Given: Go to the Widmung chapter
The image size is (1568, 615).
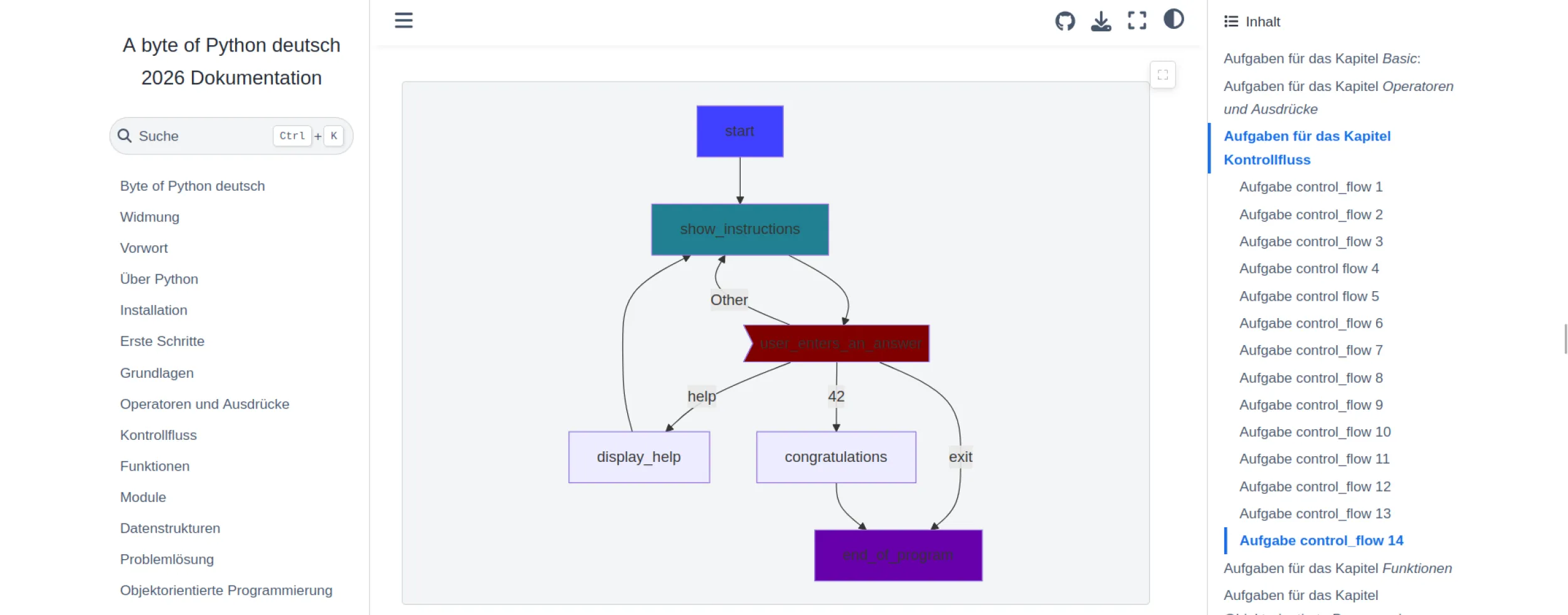Looking at the screenshot, I should click(150, 217).
